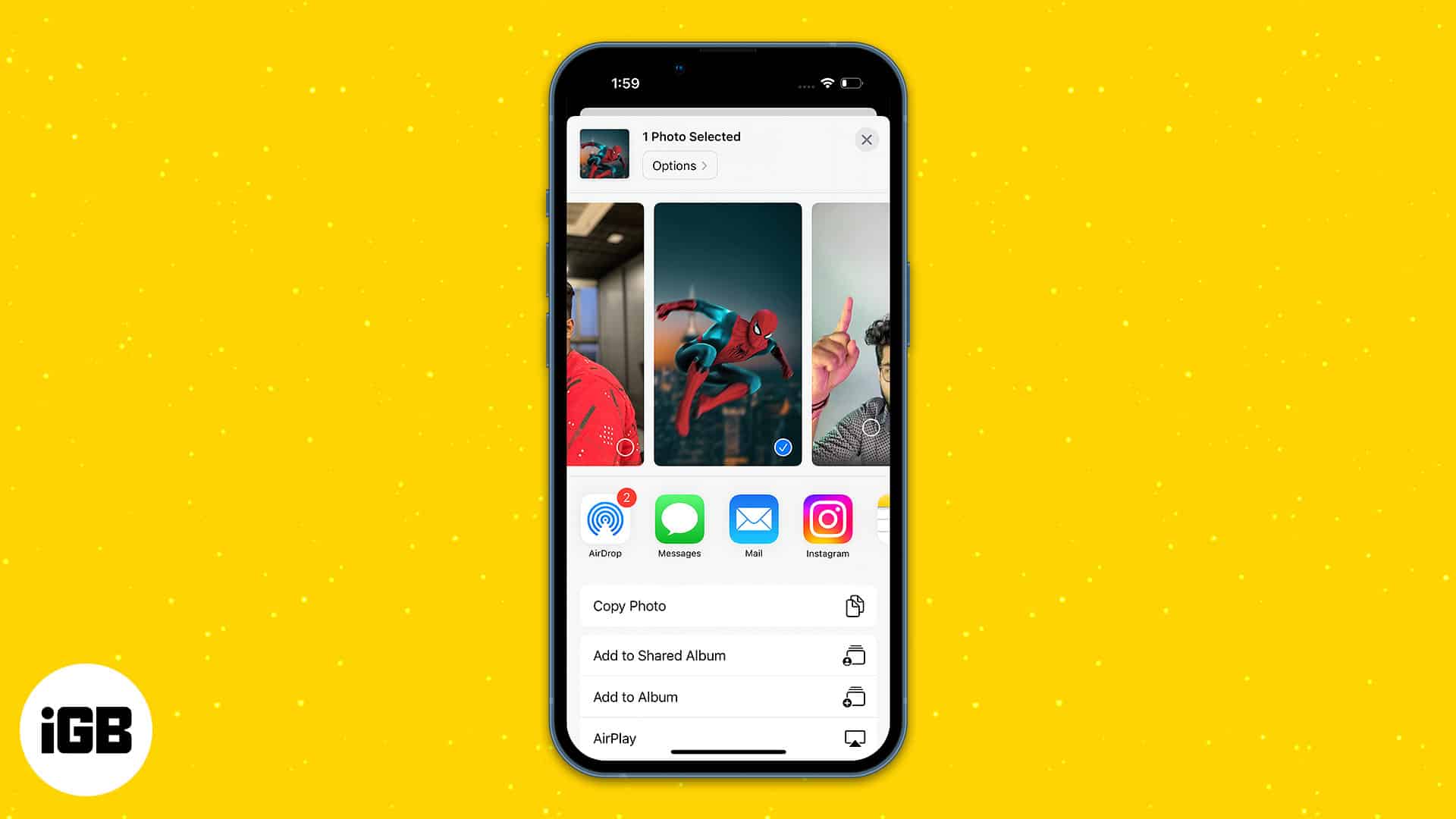Tap the Mail share icon
This screenshot has height=819, width=1456.
pos(753,518)
